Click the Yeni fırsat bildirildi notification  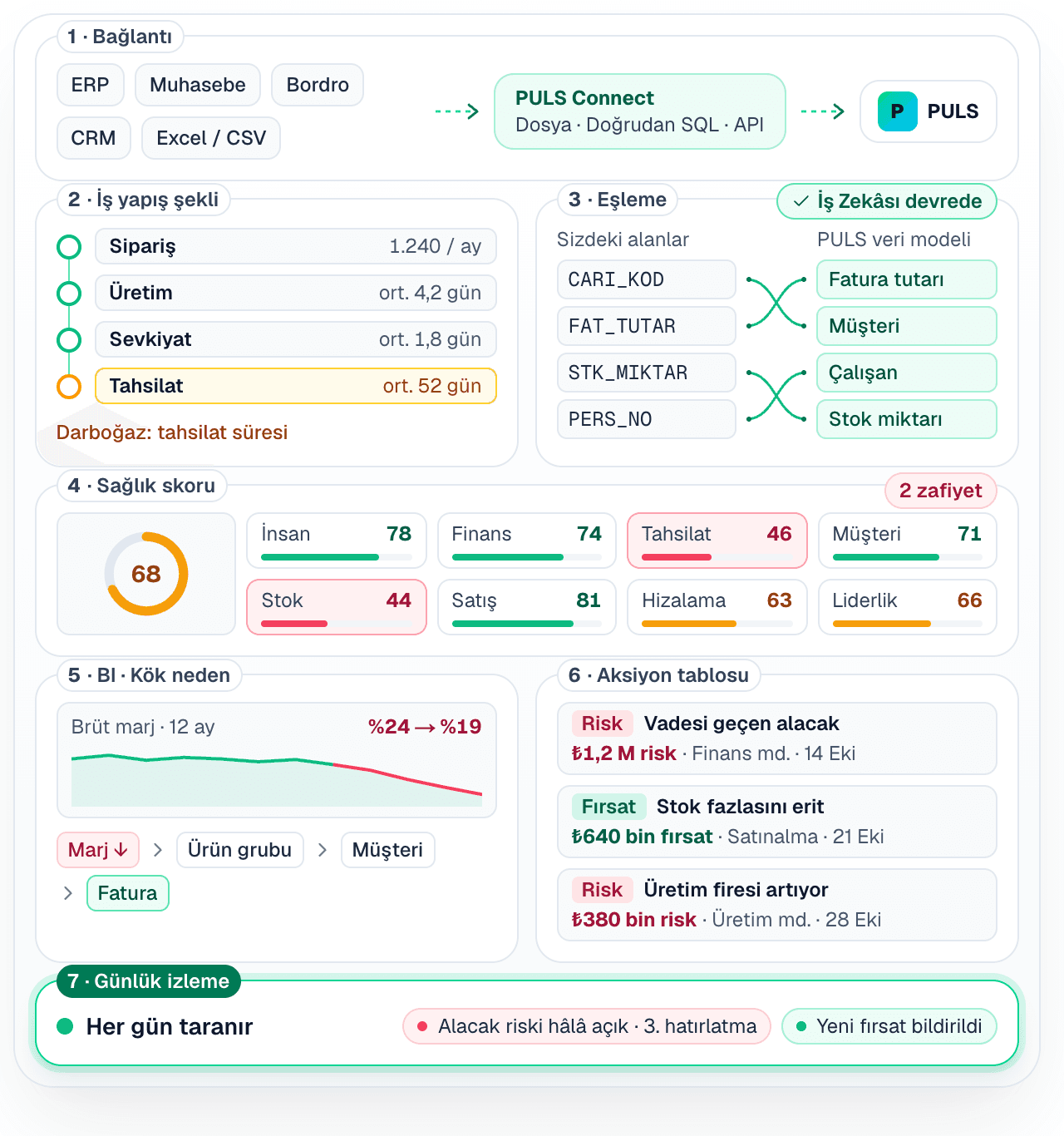pyautogui.click(x=889, y=1026)
